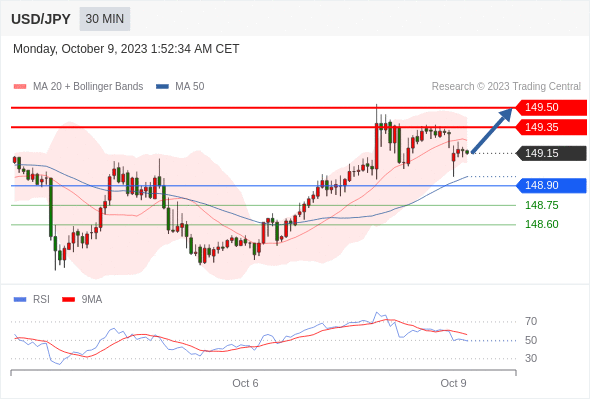The height and width of the screenshot is (400, 590).
Task: Click the 9MA red legend swatch
Action: [x=68, y=300]
